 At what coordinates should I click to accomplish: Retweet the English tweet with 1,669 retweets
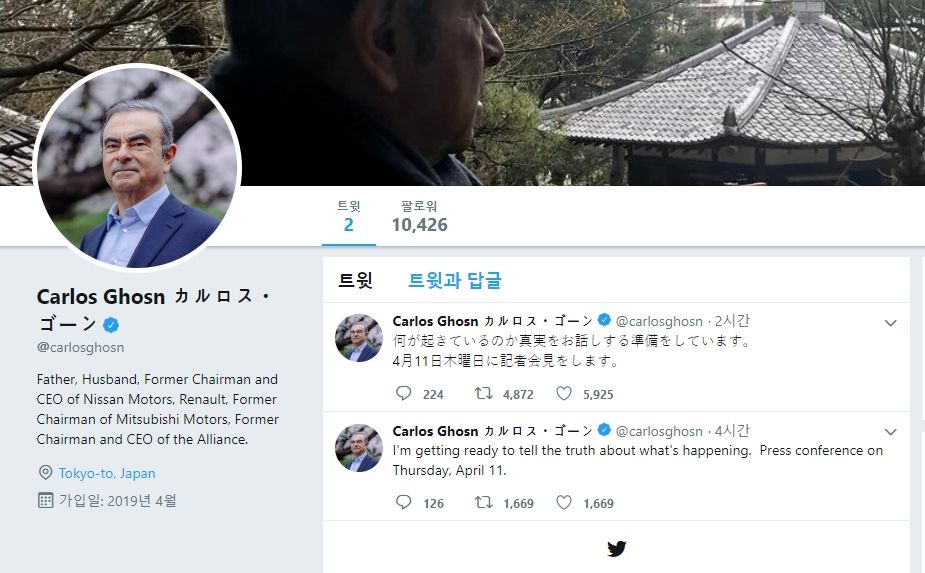tap(484, 502)
